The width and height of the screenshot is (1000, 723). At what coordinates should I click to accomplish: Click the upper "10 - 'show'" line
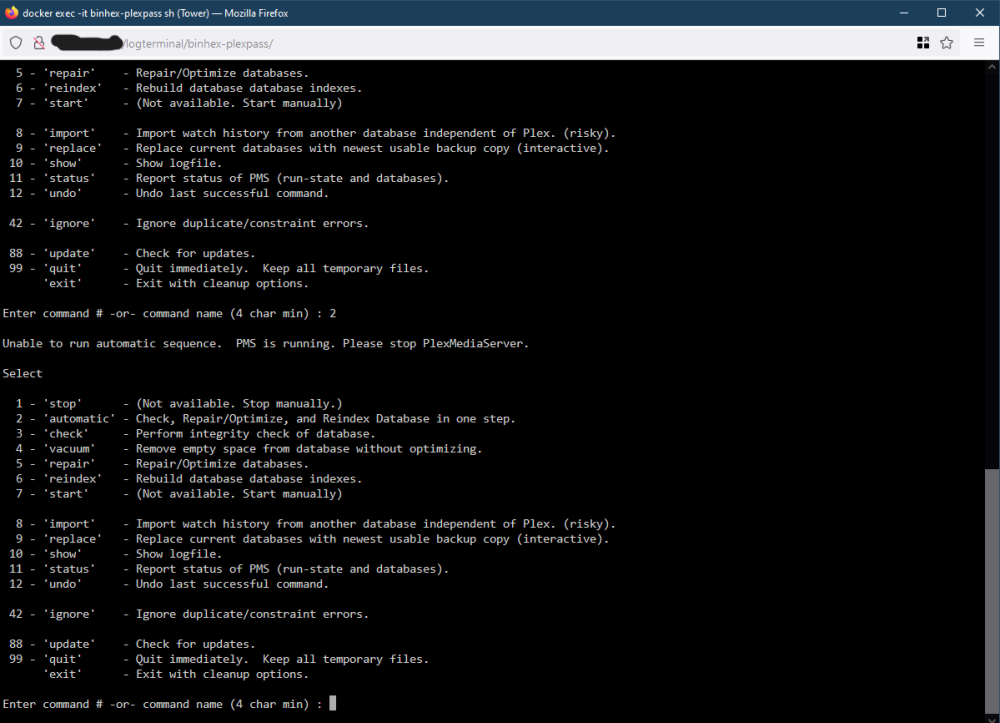point(115,163)
